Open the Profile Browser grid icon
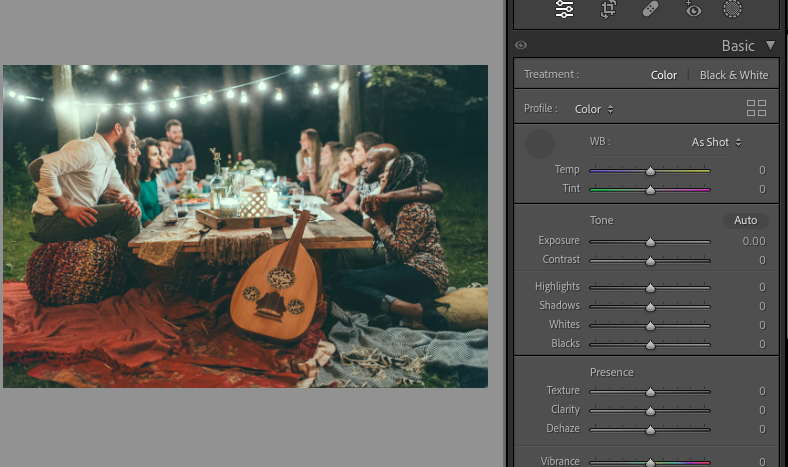The height and width of the screenshot is (467, 788). click(756, 108)
